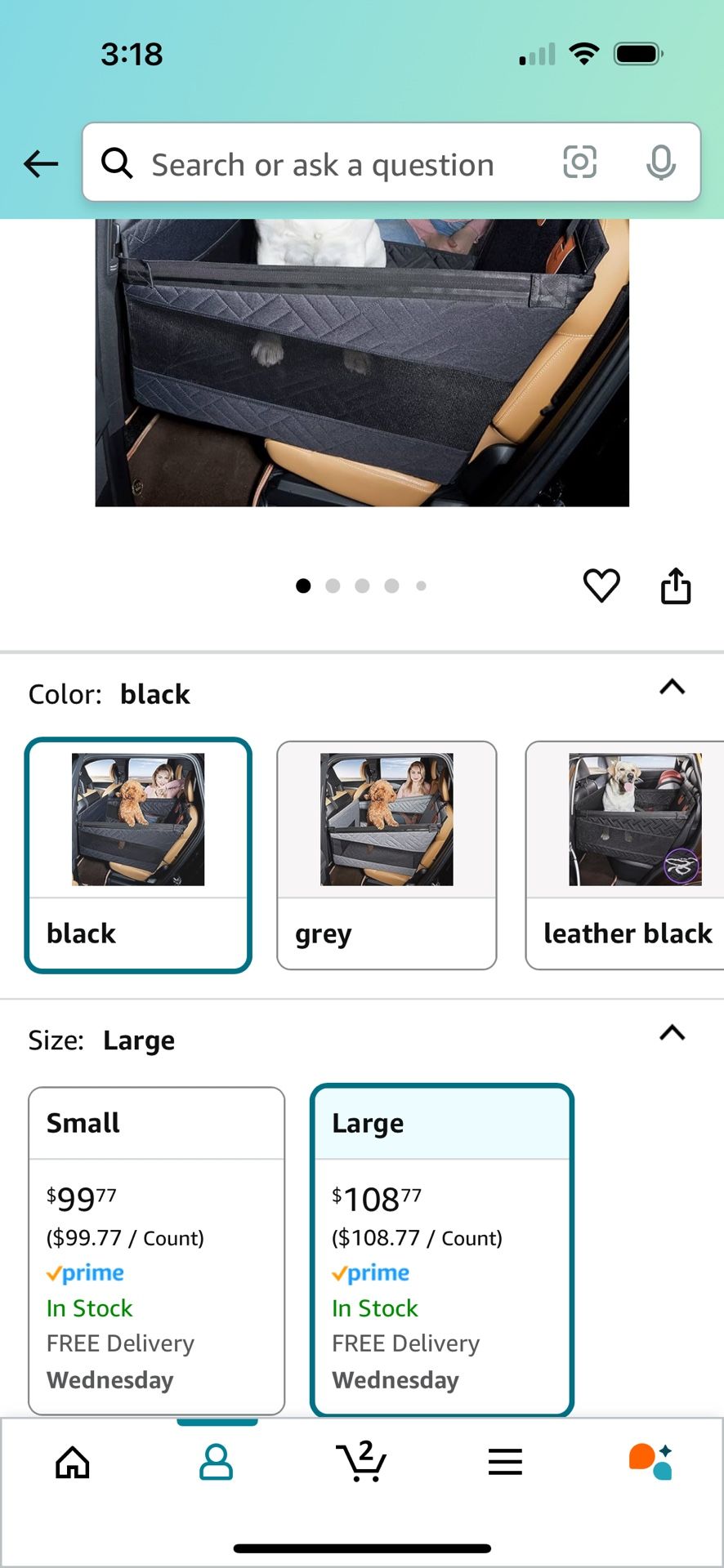Open the hamburger menu tab
Screen dimensions: 724x1568
[x=505, y=1462]
